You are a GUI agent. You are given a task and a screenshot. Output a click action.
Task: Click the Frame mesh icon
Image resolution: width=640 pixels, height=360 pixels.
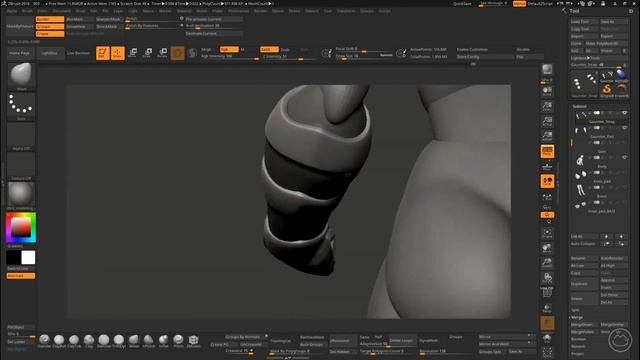(547, 233)
